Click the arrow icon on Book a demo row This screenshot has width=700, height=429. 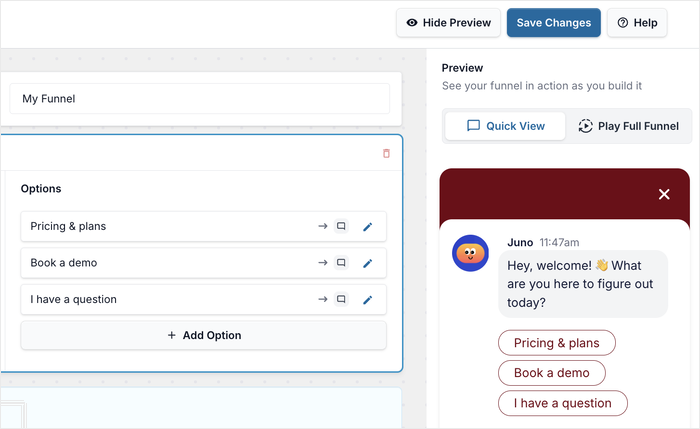pos(323,263)
